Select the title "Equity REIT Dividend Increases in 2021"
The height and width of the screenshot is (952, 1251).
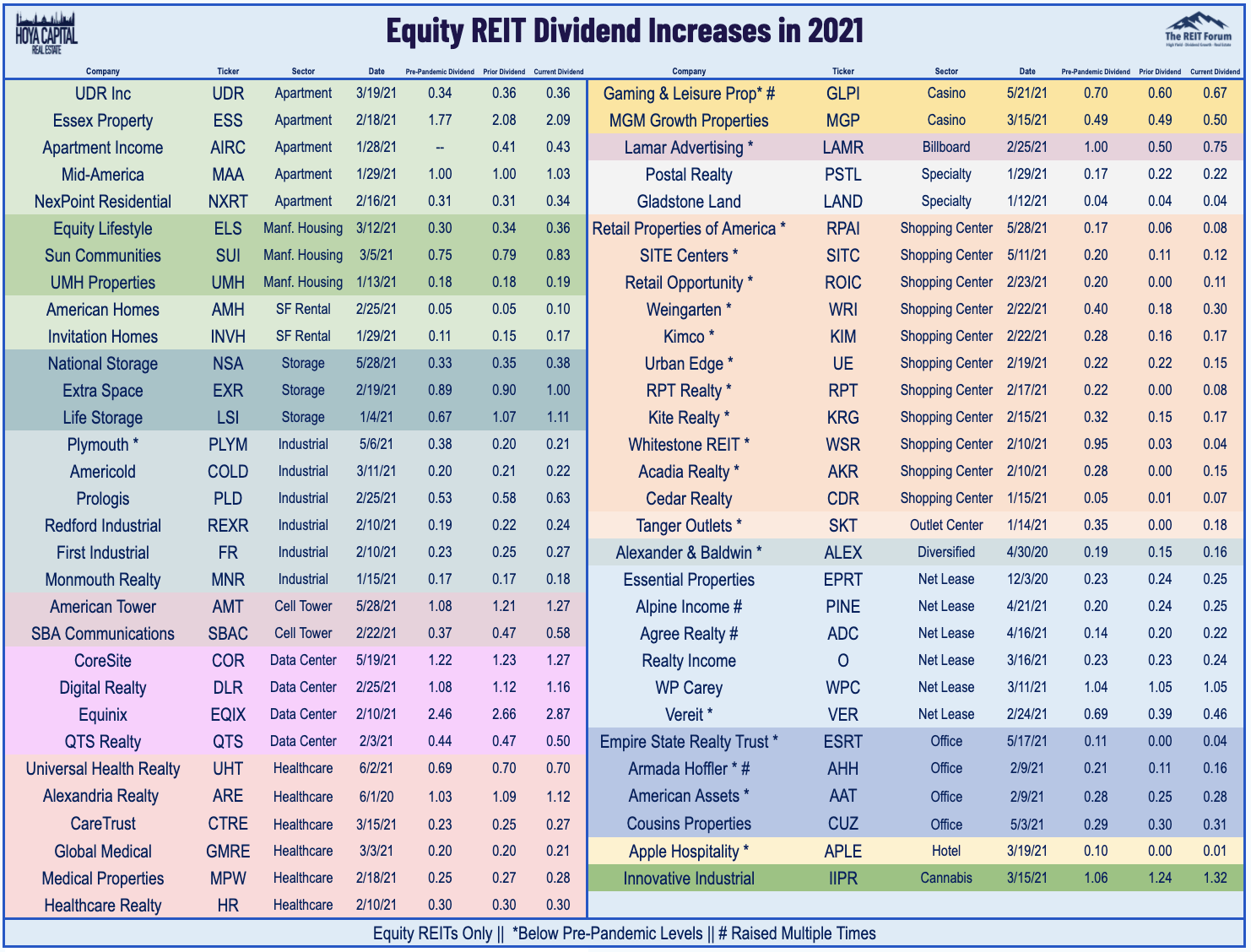[x=625, y=30]
